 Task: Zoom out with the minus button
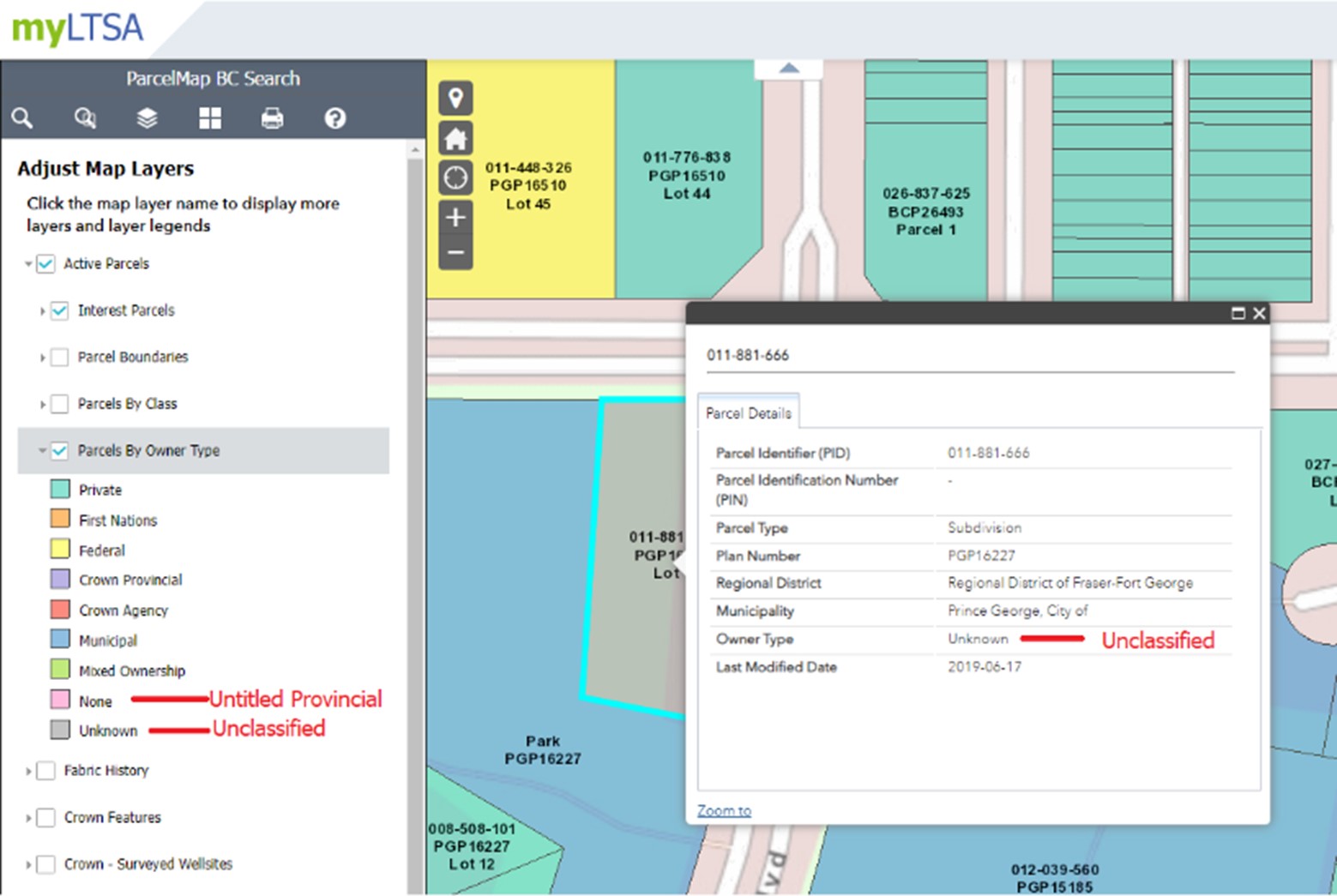pyautogui.click(x=456, y=253)
